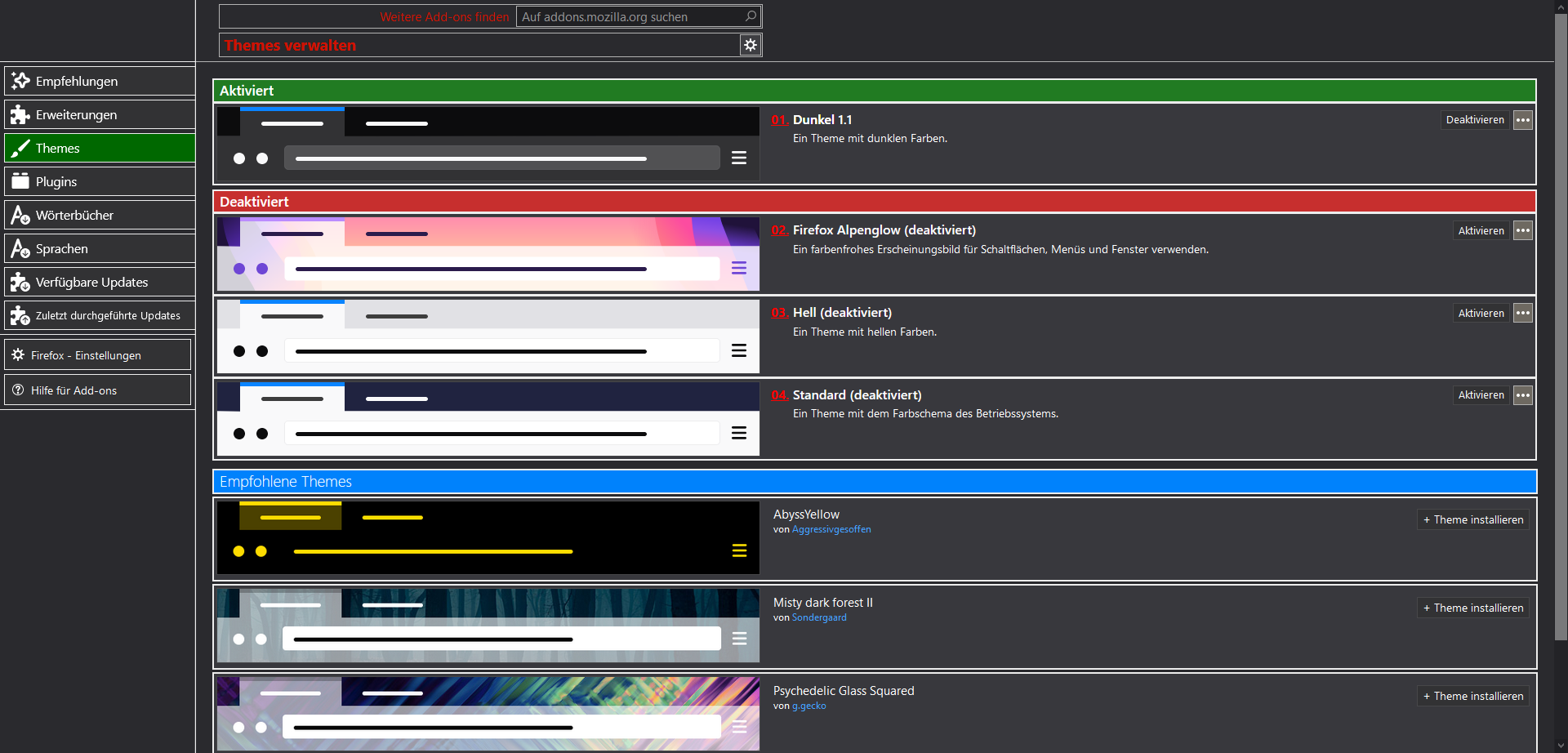Click the Themes verwalten heading
1568x753 pixels.
pyautogui.click(x=290, y=45)
